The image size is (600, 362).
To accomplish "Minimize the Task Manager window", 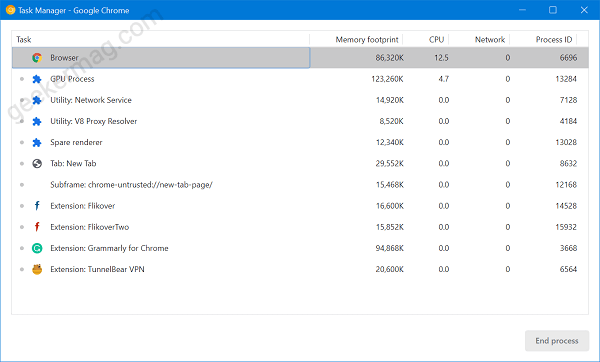I will (522, 10).
